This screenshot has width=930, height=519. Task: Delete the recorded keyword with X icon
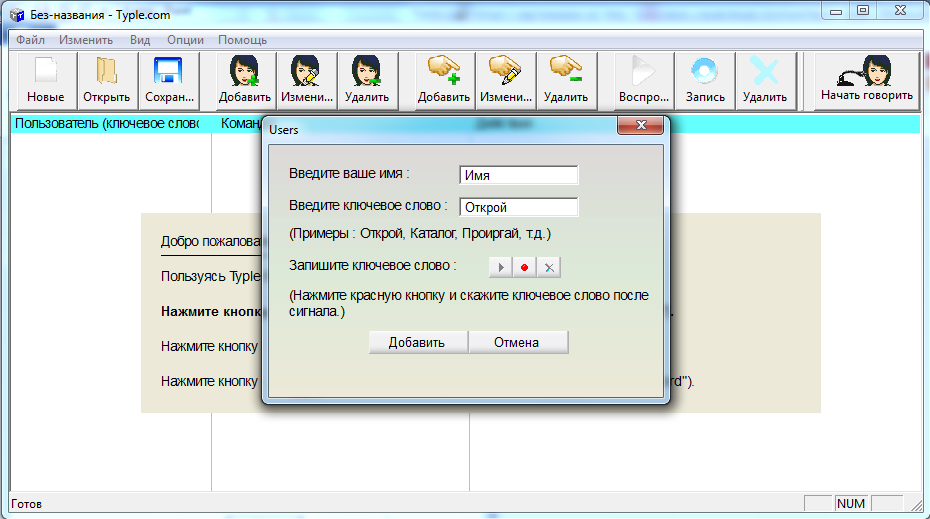(x=549, y=268)
